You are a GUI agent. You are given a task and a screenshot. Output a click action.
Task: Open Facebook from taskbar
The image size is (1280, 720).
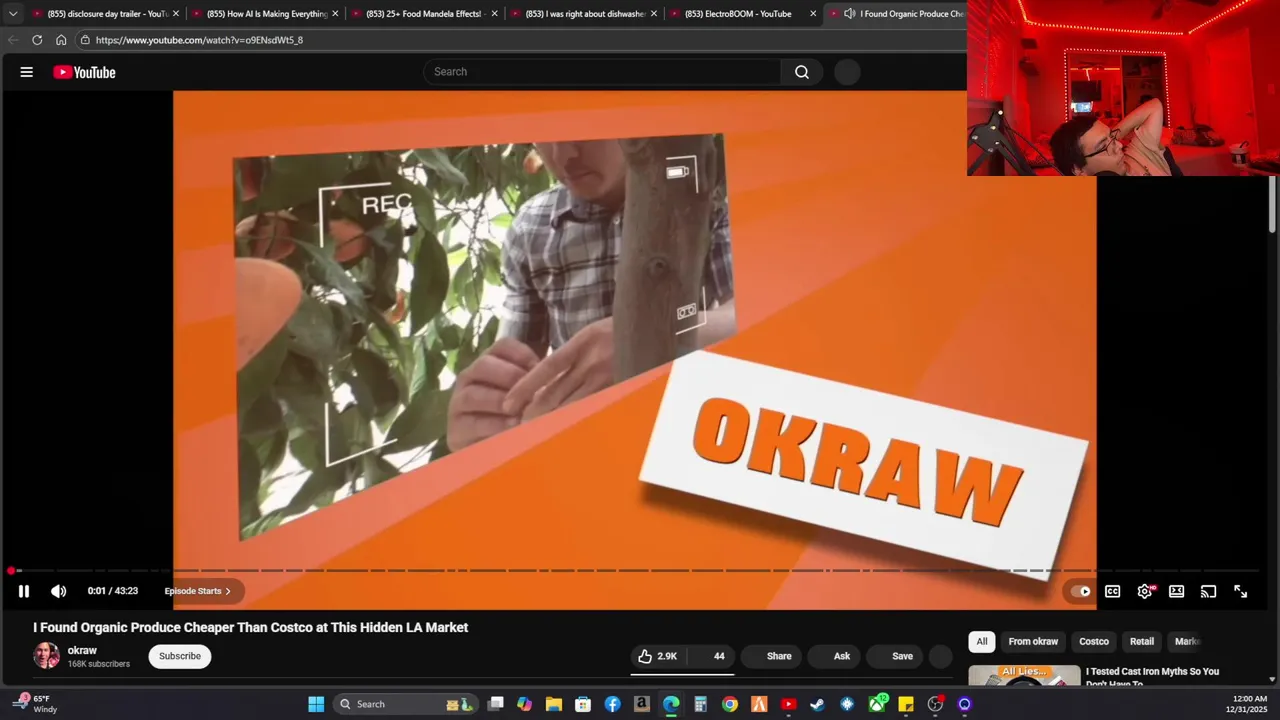point(612,704)
